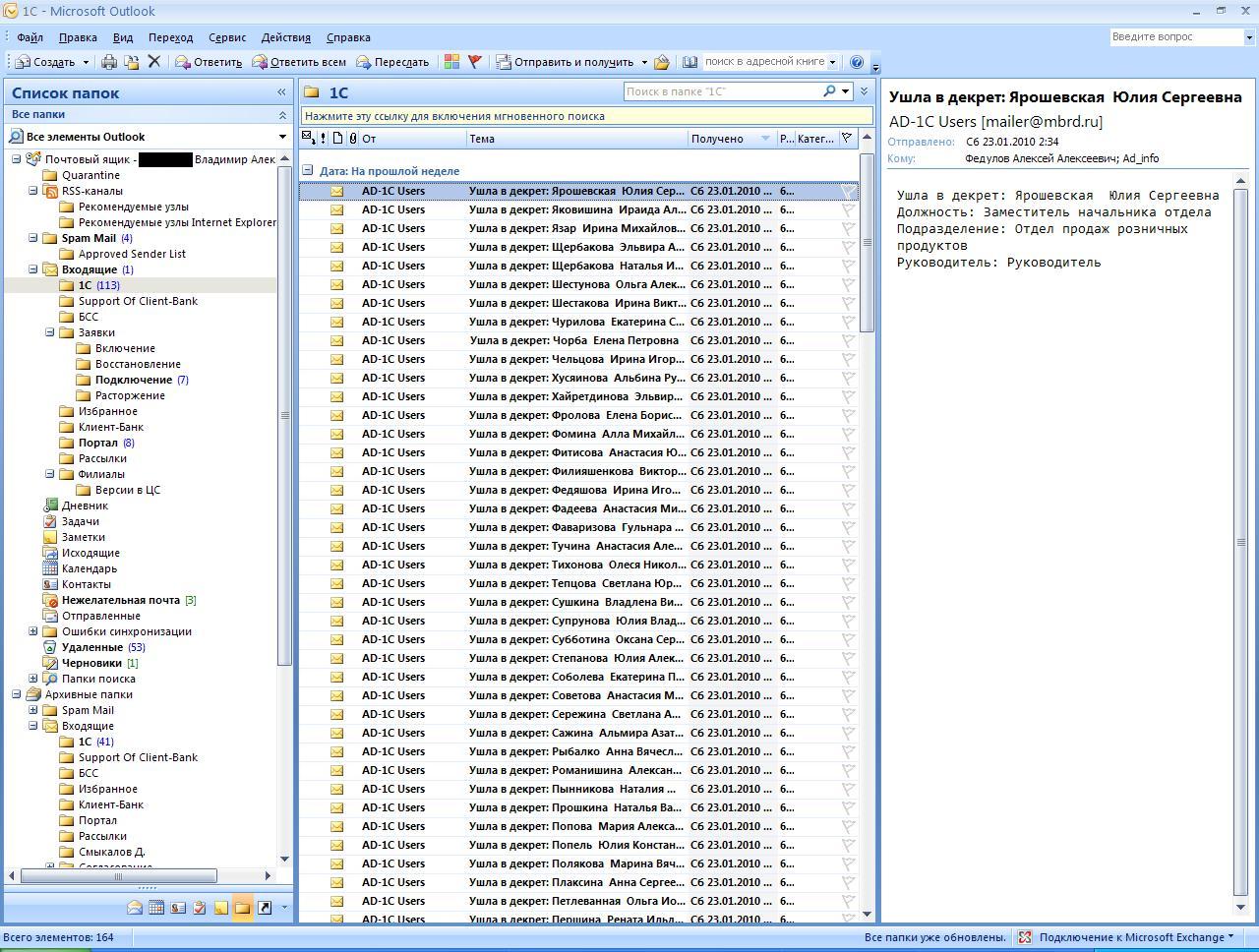The height and width of the screenshot is (952, 1259).
Task: Click the reading pane vertical scrollbar
Action: coord(1241,541)
